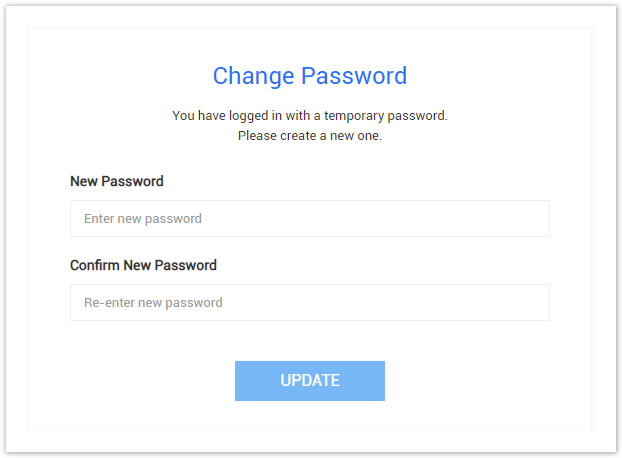
Task: Click the 'Please create a new one.' text
Action: tap(310, 136)
